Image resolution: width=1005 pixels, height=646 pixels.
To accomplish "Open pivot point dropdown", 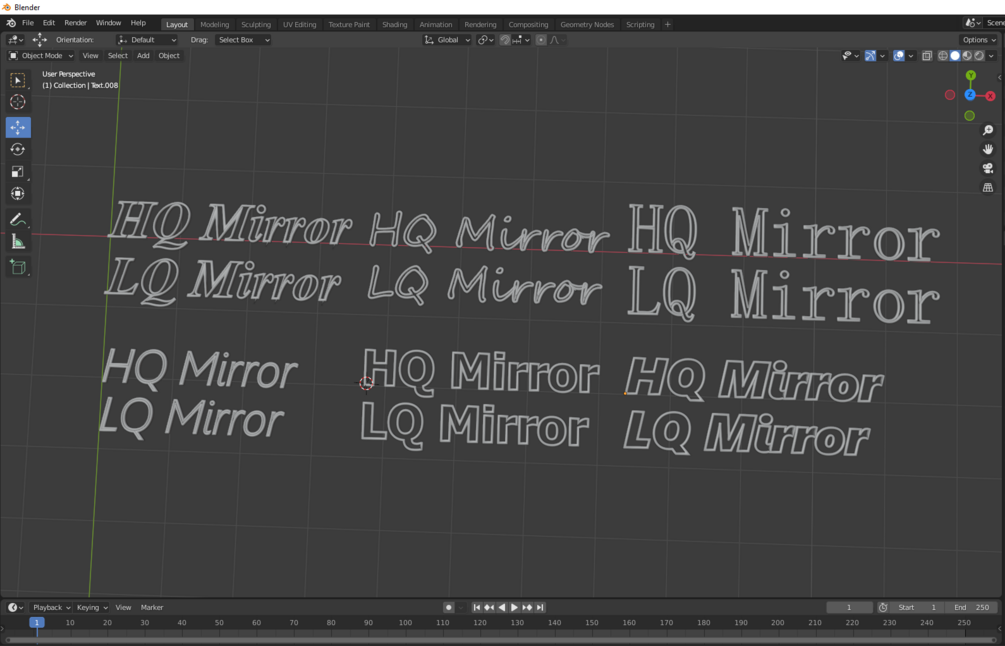I will tap(486, 40).
